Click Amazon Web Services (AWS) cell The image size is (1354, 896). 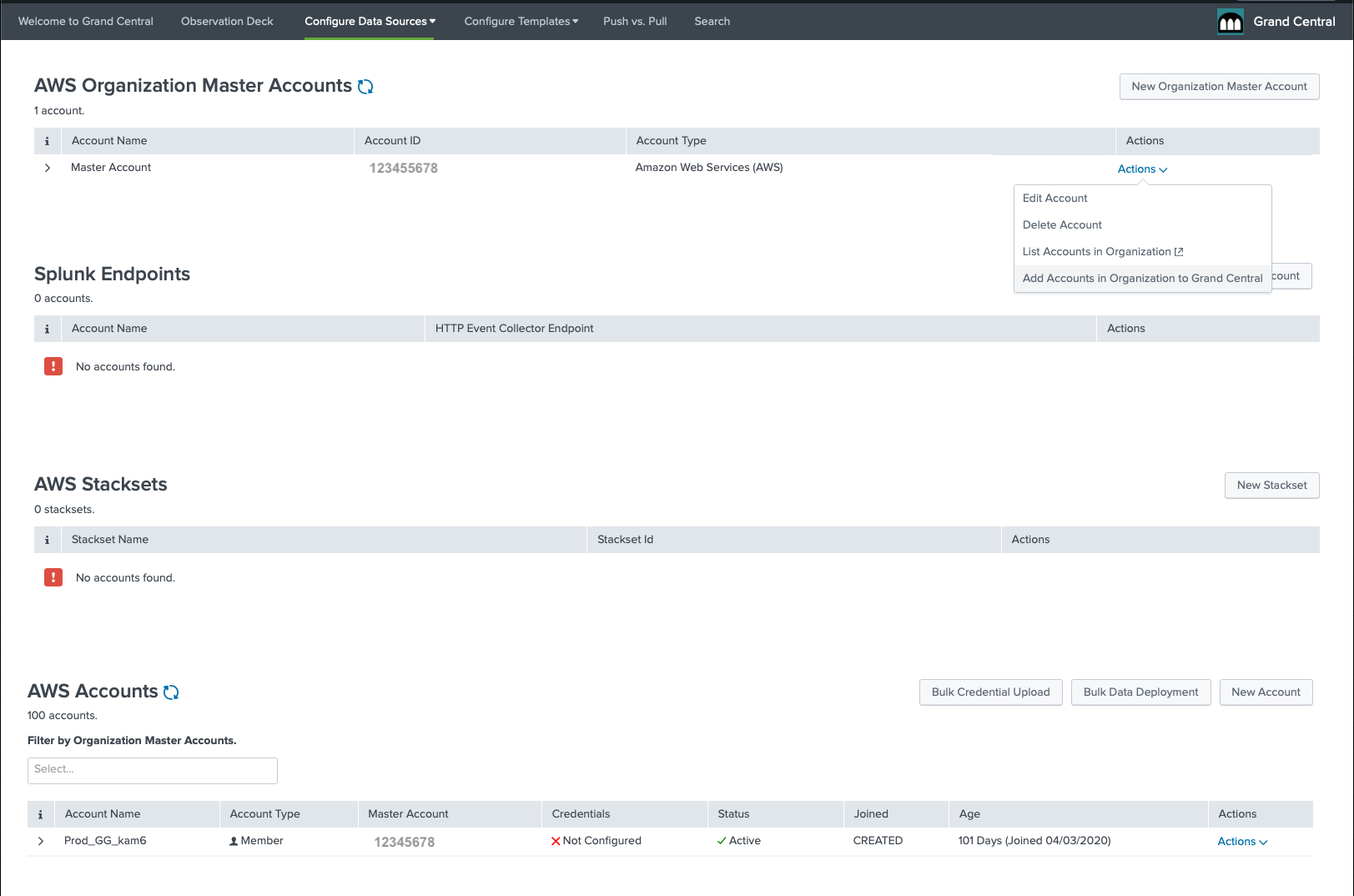click(x=709, y=168)
